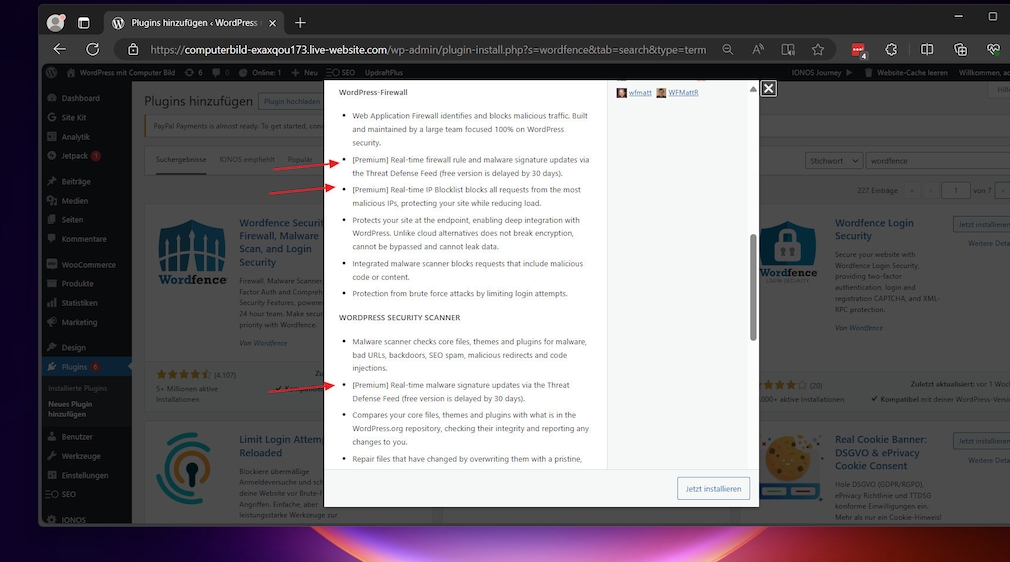This screenshot has width=1010, height=562.
Task: Click the scroll-up arrow of the dialog scrollbar
Action: (752, 90)
